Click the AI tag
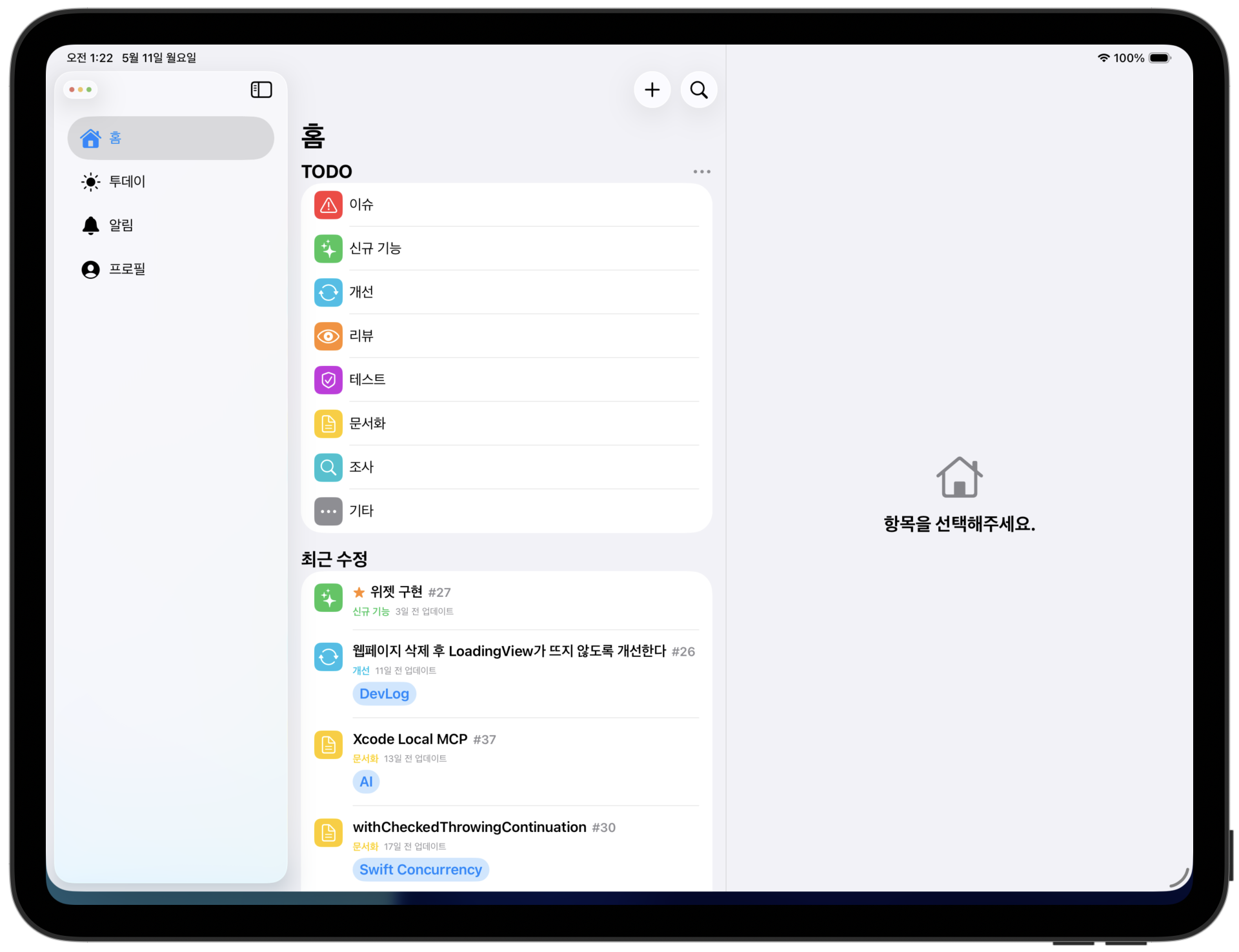 point(366,782)
